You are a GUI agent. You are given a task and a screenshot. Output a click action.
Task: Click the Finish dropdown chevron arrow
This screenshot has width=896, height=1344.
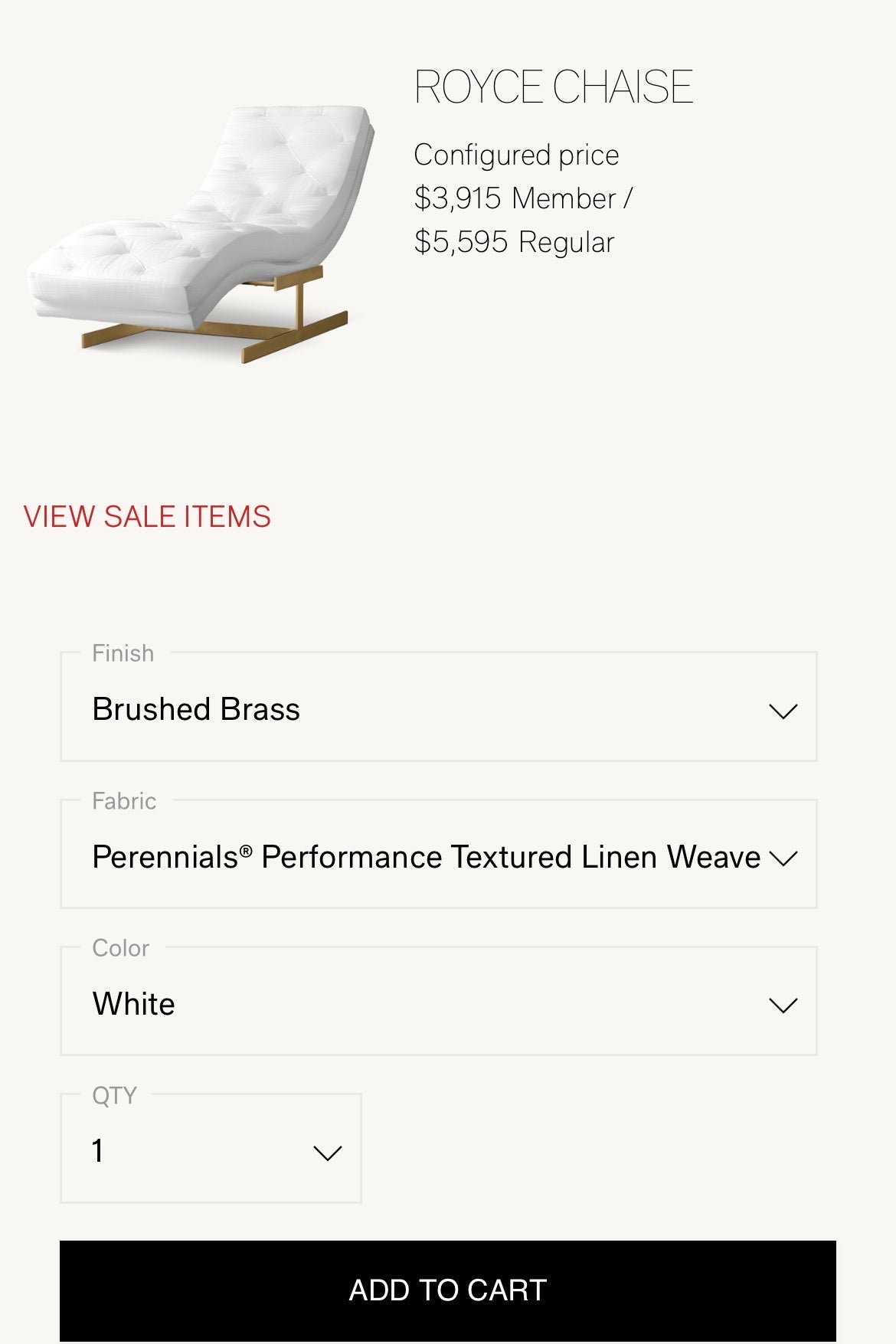(x=783, y=711)
